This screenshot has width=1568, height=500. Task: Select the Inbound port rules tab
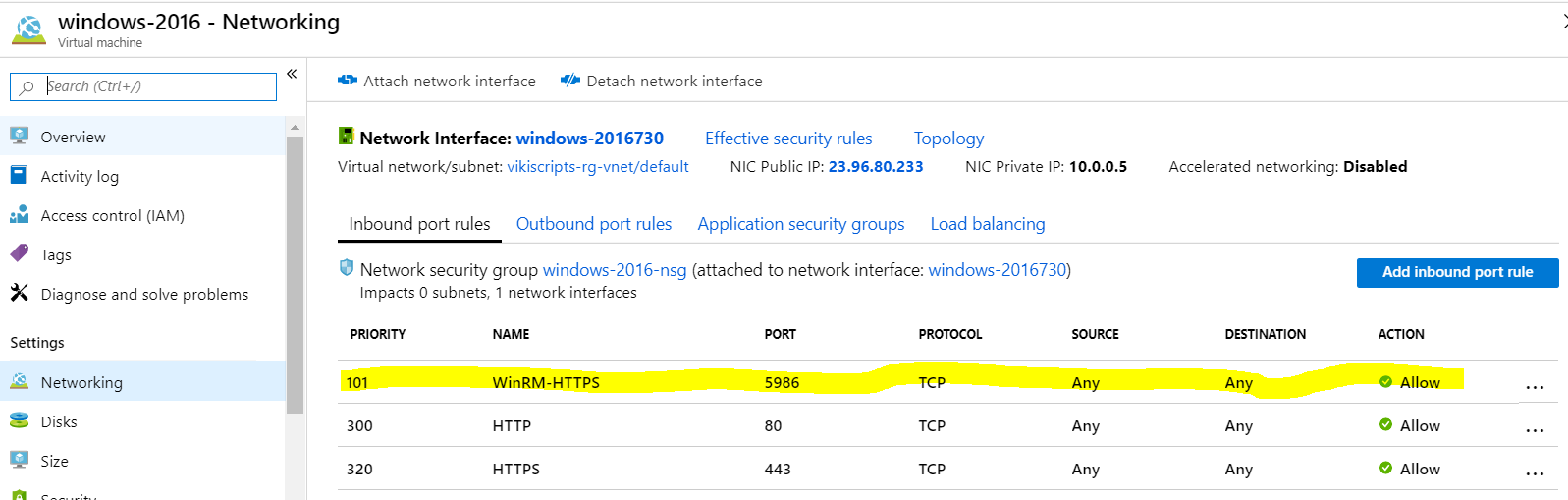pyautogui.click(x=419, y=224)
